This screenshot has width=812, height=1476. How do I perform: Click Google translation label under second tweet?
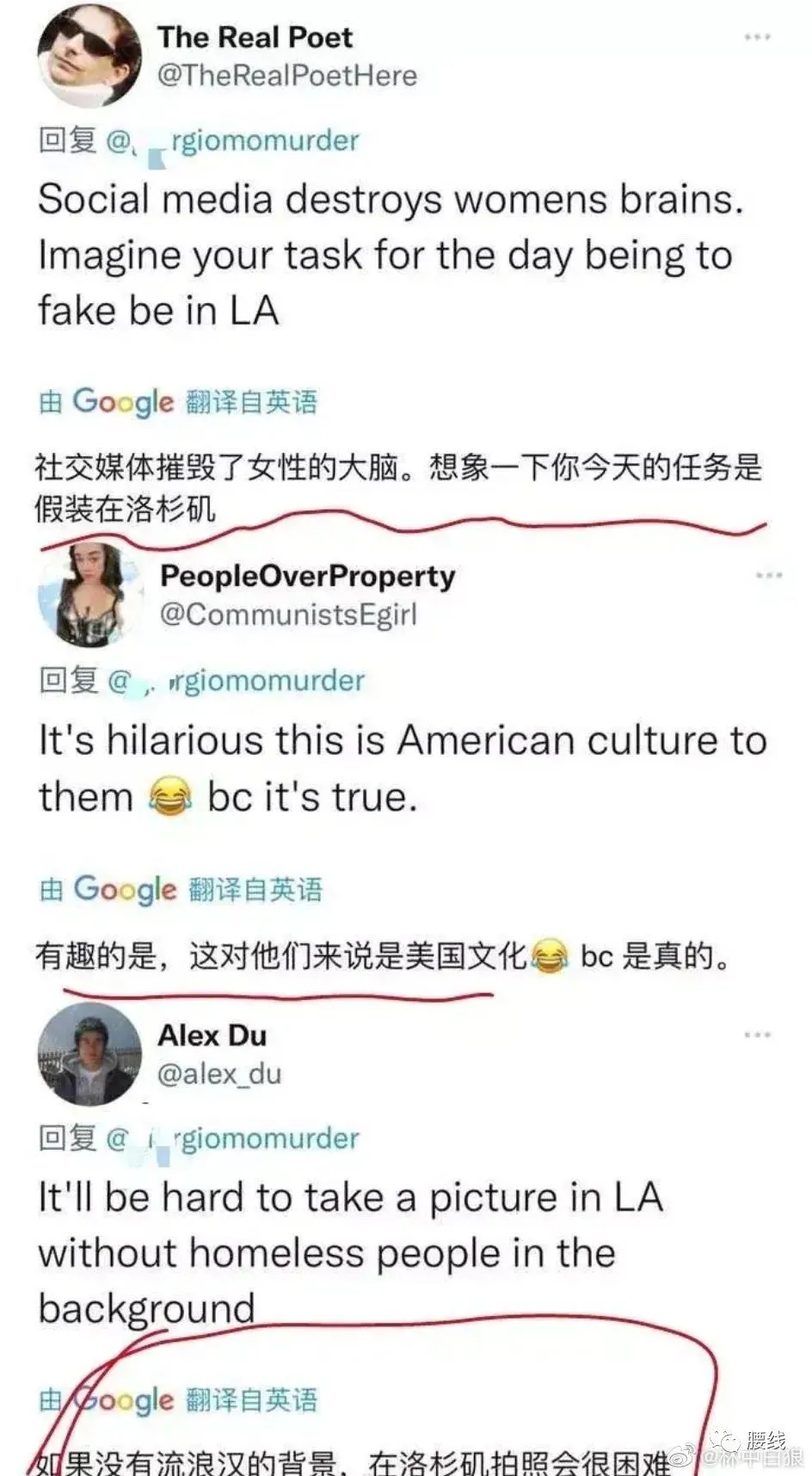(181, 889)
